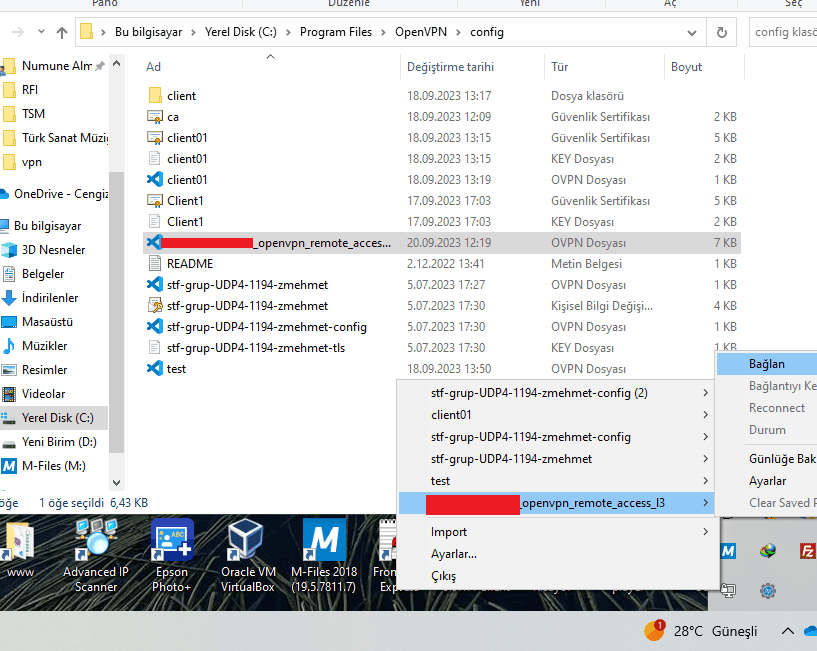Open M-Files 2018 desktop icon
Screen dimensions: 817x651
[x=323, y=556]
